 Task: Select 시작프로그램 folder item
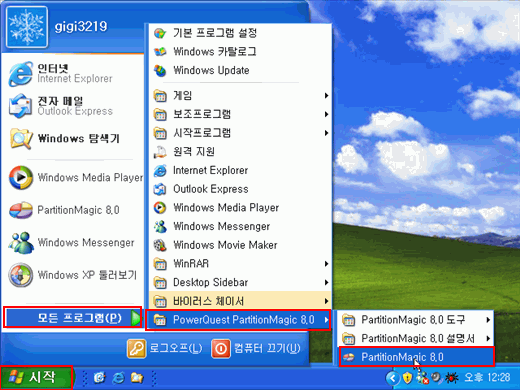tap(240, 133)
